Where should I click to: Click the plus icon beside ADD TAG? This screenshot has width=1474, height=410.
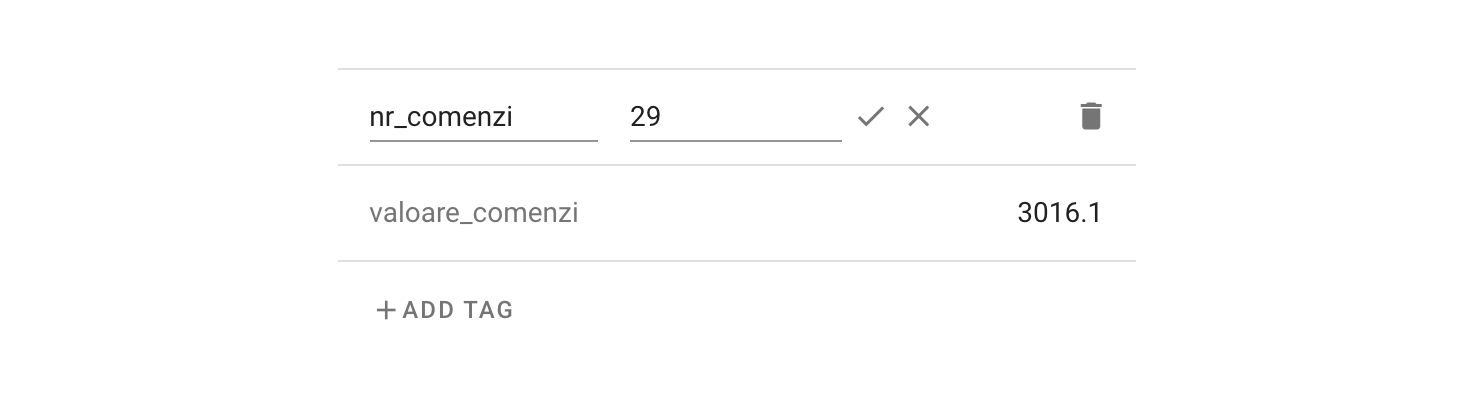pyautogui.click(x=385, y=310)
